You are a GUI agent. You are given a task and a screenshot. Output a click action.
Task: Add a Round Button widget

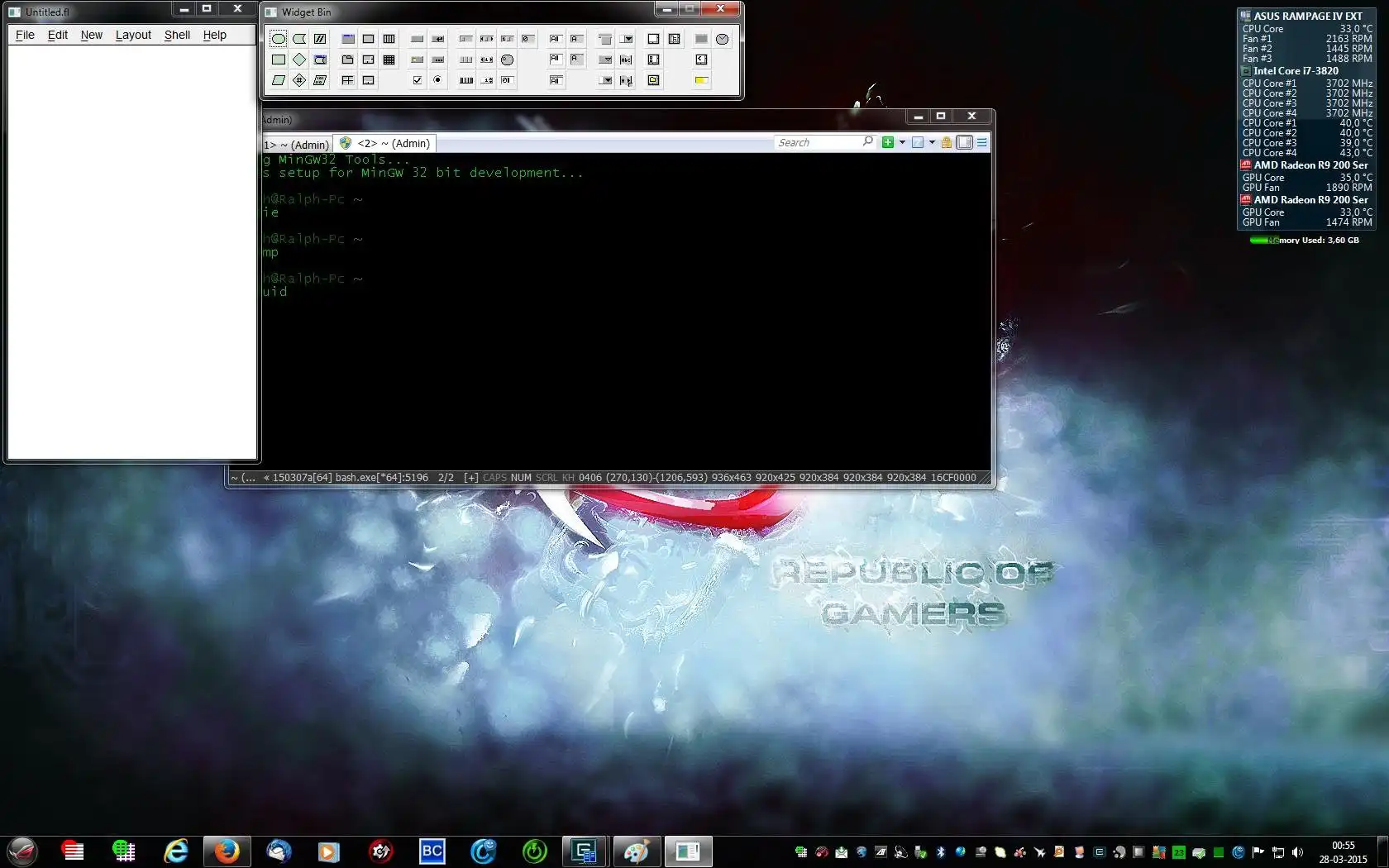click(x=438, y=80)
